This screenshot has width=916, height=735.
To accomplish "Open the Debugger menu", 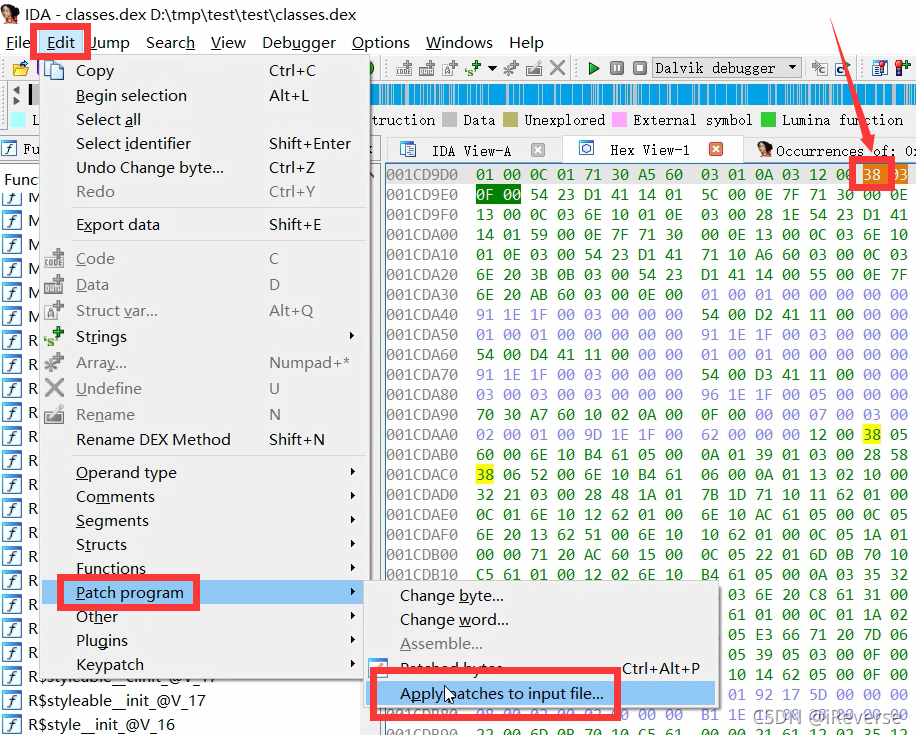I will tap(299, 43).
